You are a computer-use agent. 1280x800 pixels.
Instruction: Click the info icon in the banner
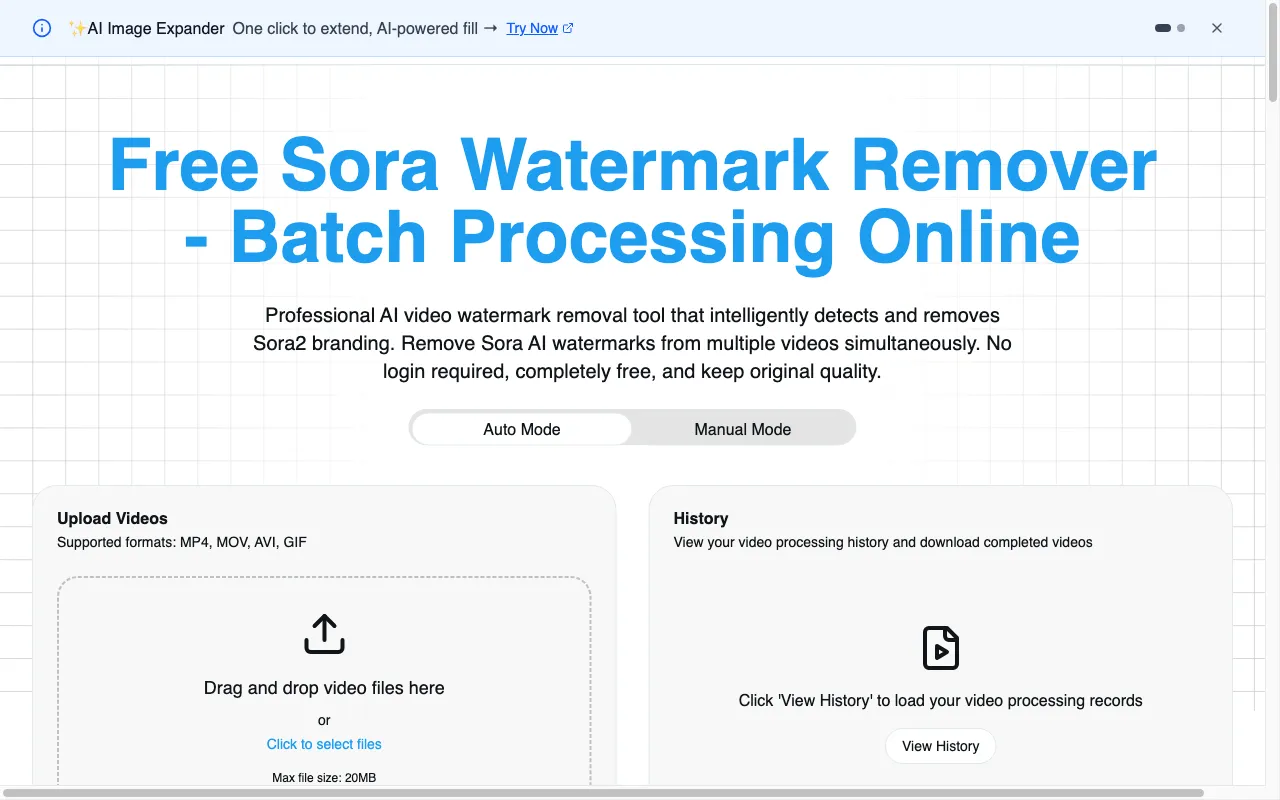(42, 28)
